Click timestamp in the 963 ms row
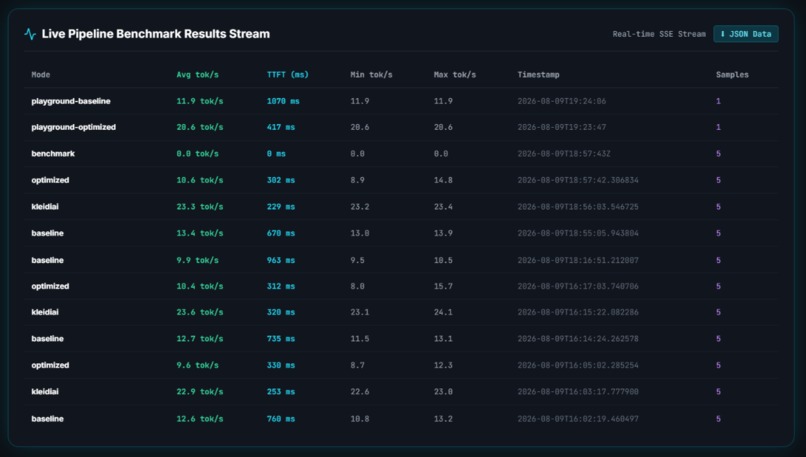The height and width of the screenshot is (457, 806). click(x=578, y=260)
